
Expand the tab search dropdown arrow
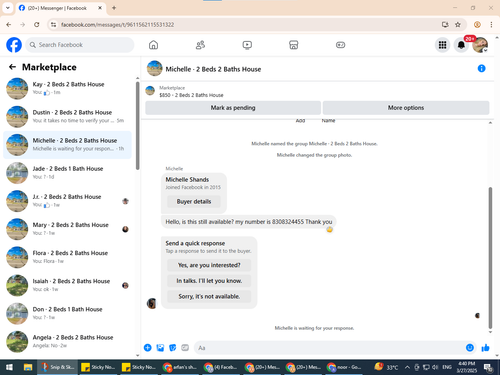point(8,8)
